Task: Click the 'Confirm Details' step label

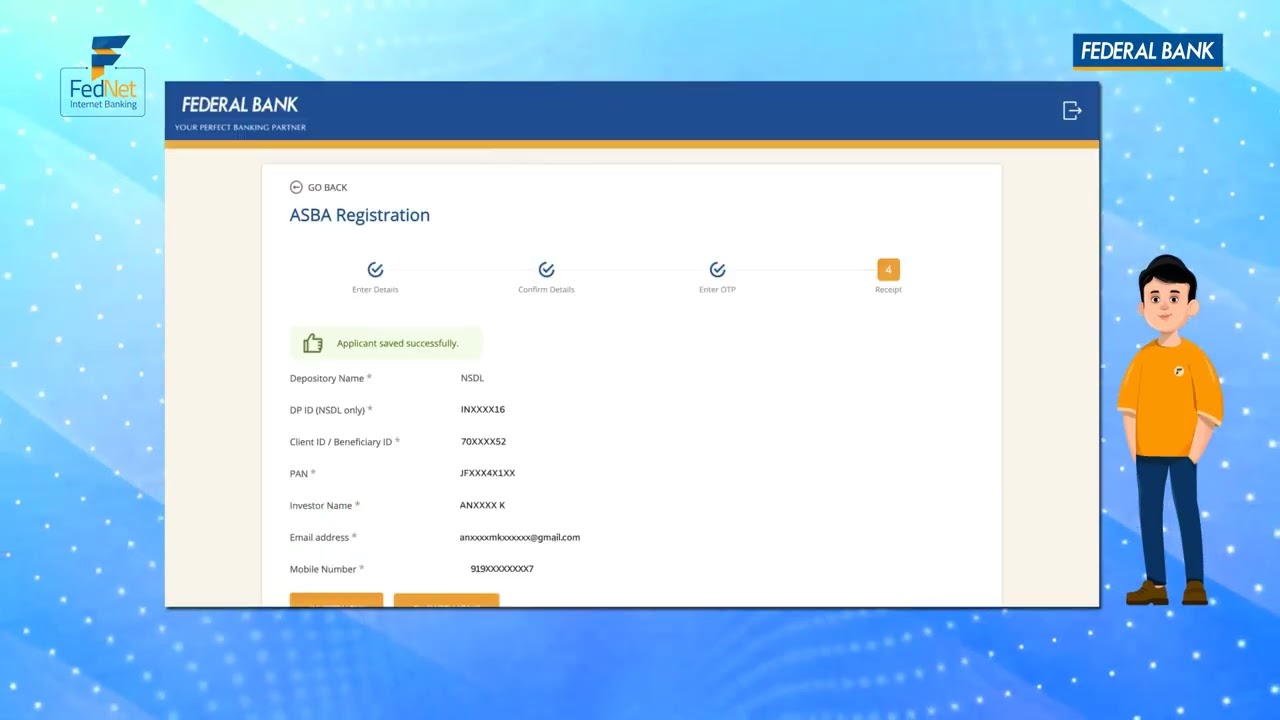Action: click(546, 290)
